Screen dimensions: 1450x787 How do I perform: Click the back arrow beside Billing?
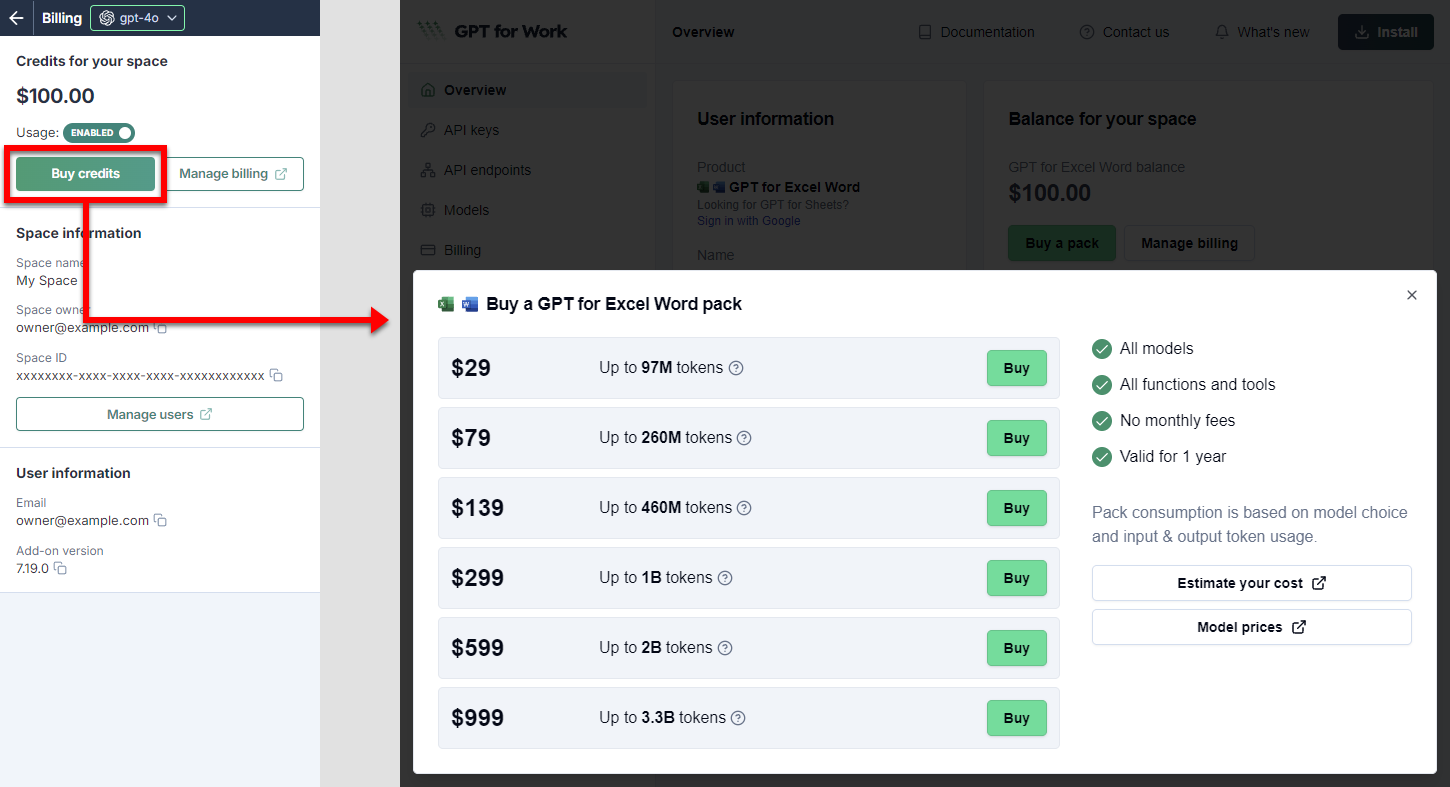click(15, 17)
